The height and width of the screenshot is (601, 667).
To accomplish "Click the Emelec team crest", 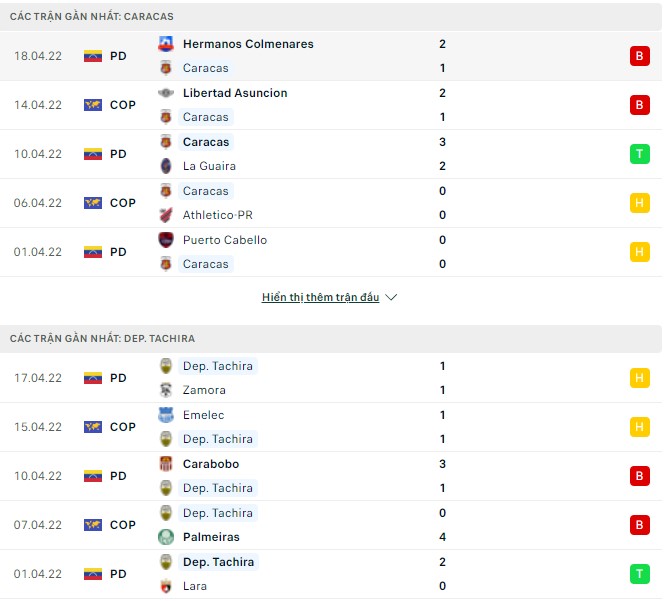I will (x=166, y=415).
